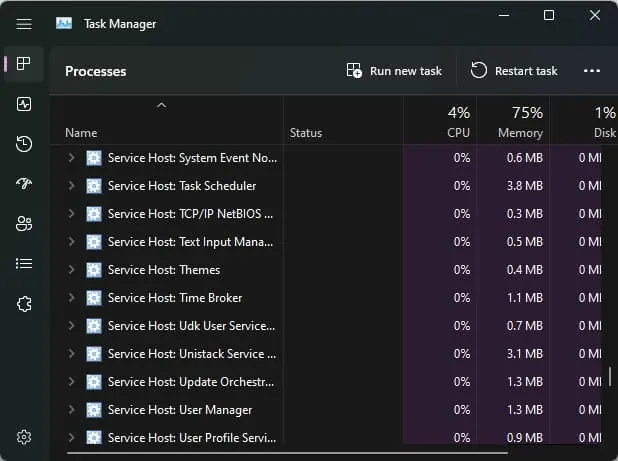Click the Task Manager app icon in title bar
Image resolution: width=618 pixels, height=461 pixels.
pyautogui.click(x=64, y=23)
